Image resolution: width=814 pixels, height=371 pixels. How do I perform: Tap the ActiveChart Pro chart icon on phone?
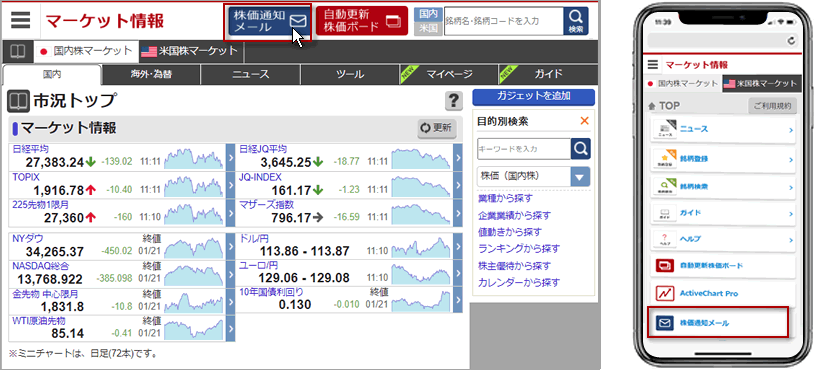[x=664, y=293]
